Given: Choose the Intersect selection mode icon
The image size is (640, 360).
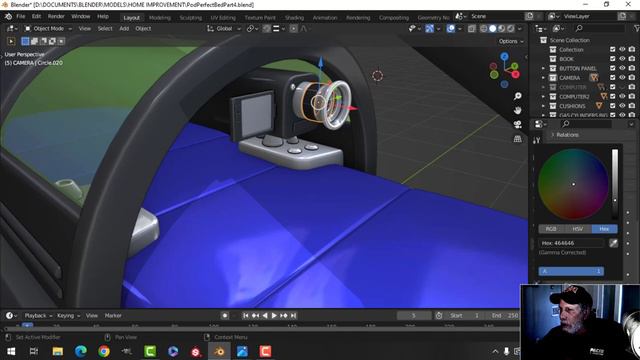Looking at the screenshot, I should (x=61, y=41).
